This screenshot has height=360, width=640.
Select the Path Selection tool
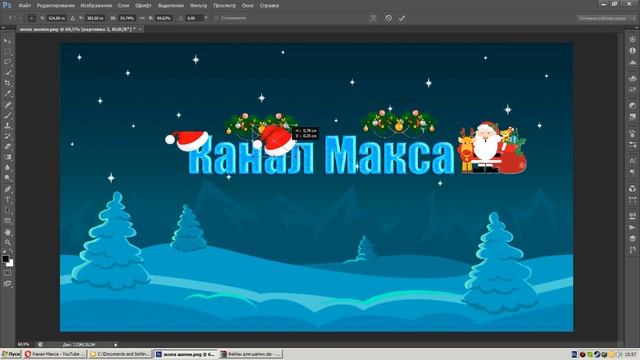pos(7,210)
